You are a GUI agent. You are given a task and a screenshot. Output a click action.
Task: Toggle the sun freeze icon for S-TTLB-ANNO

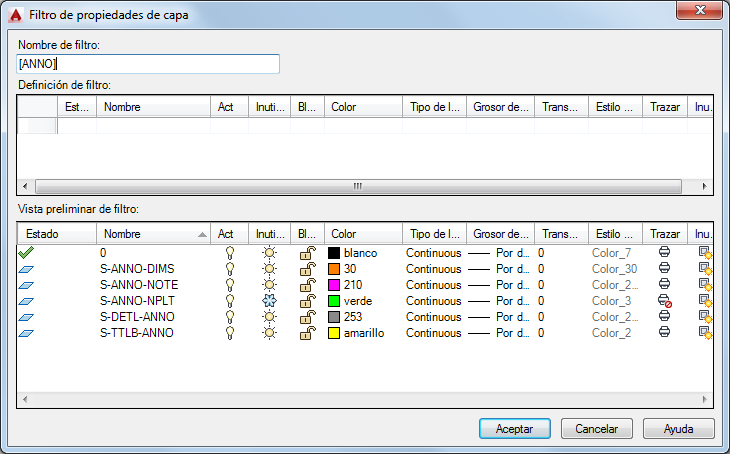coord(269,333)
